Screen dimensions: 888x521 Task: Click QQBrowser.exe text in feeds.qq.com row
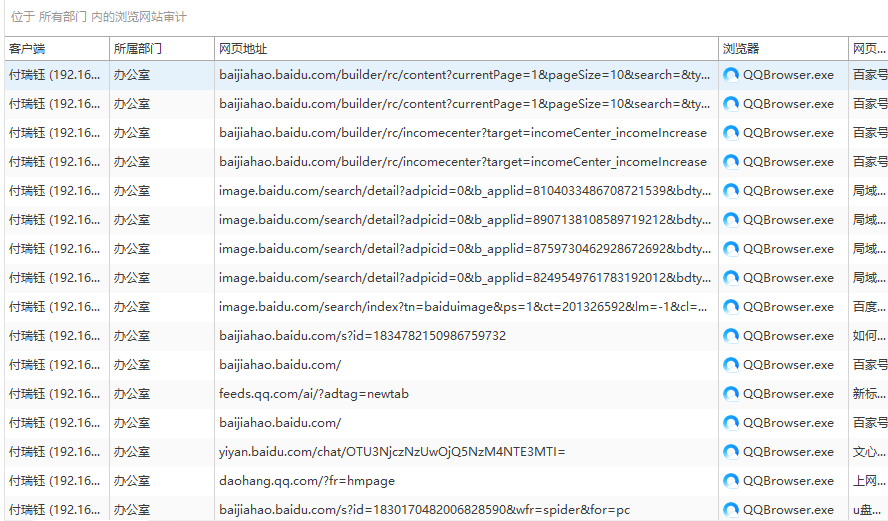tap(788, 394)
